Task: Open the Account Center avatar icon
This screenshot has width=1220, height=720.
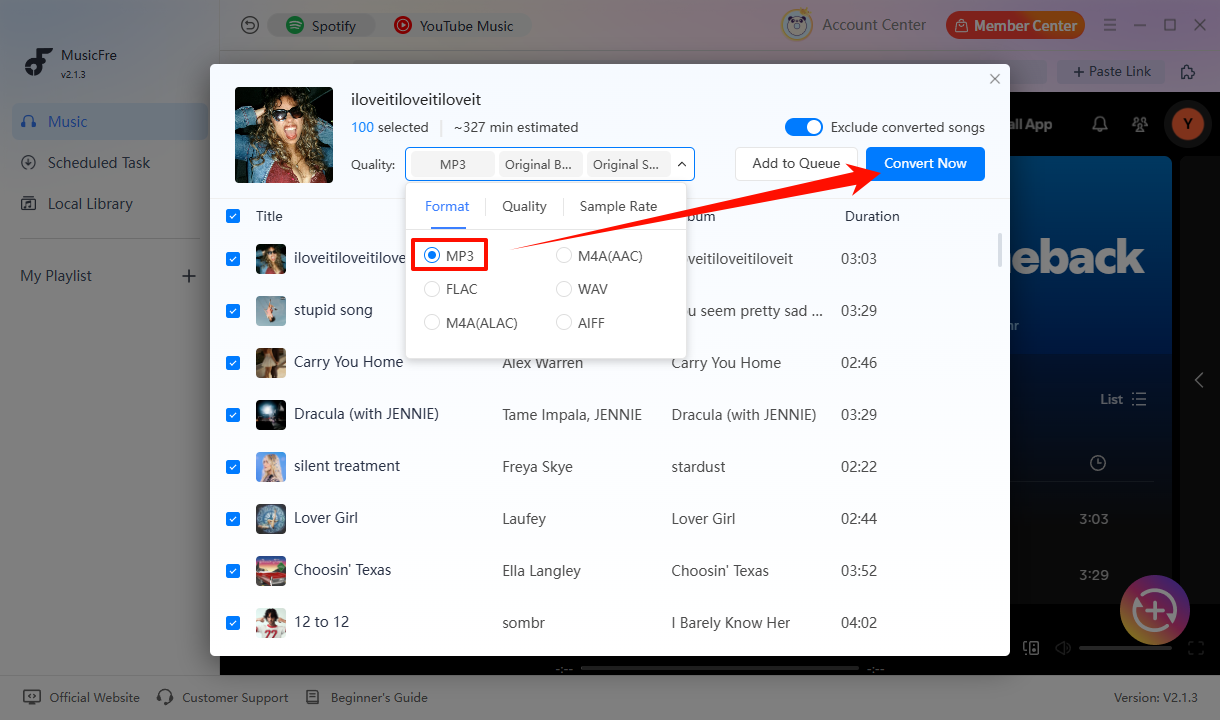Action: [796, 26]
